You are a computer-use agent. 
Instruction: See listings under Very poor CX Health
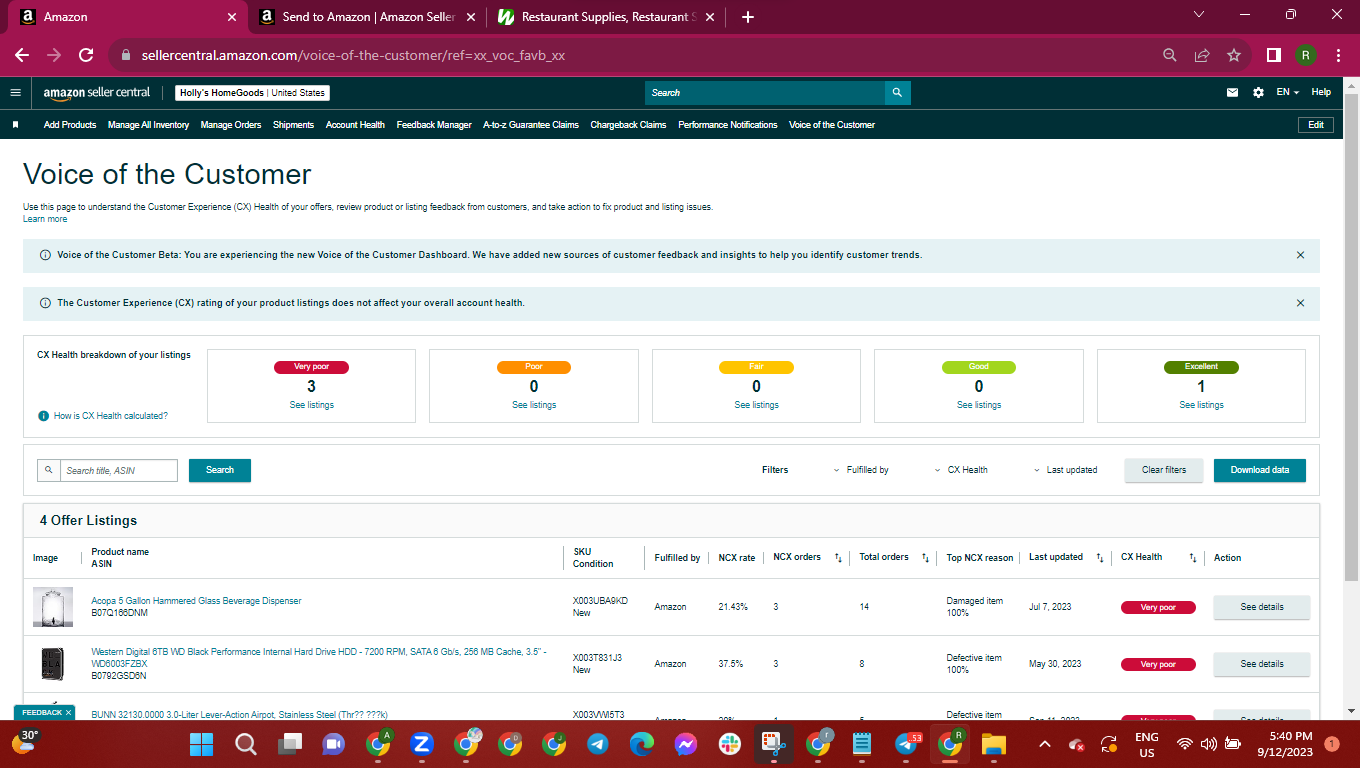click(312, 405)
